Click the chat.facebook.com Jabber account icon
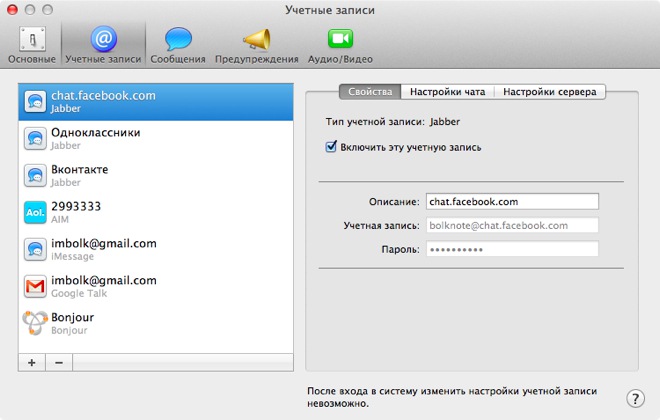Image resolution: width=660 pixels, height=420 pixels. point(35,102)
